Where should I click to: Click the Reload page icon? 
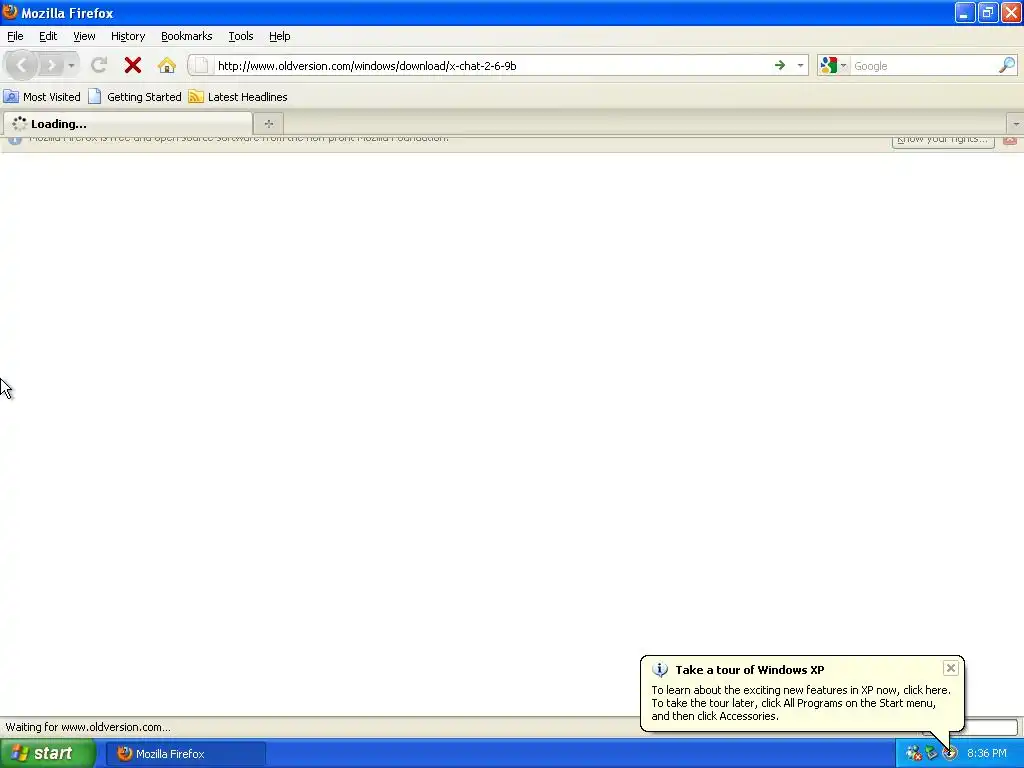99,65
